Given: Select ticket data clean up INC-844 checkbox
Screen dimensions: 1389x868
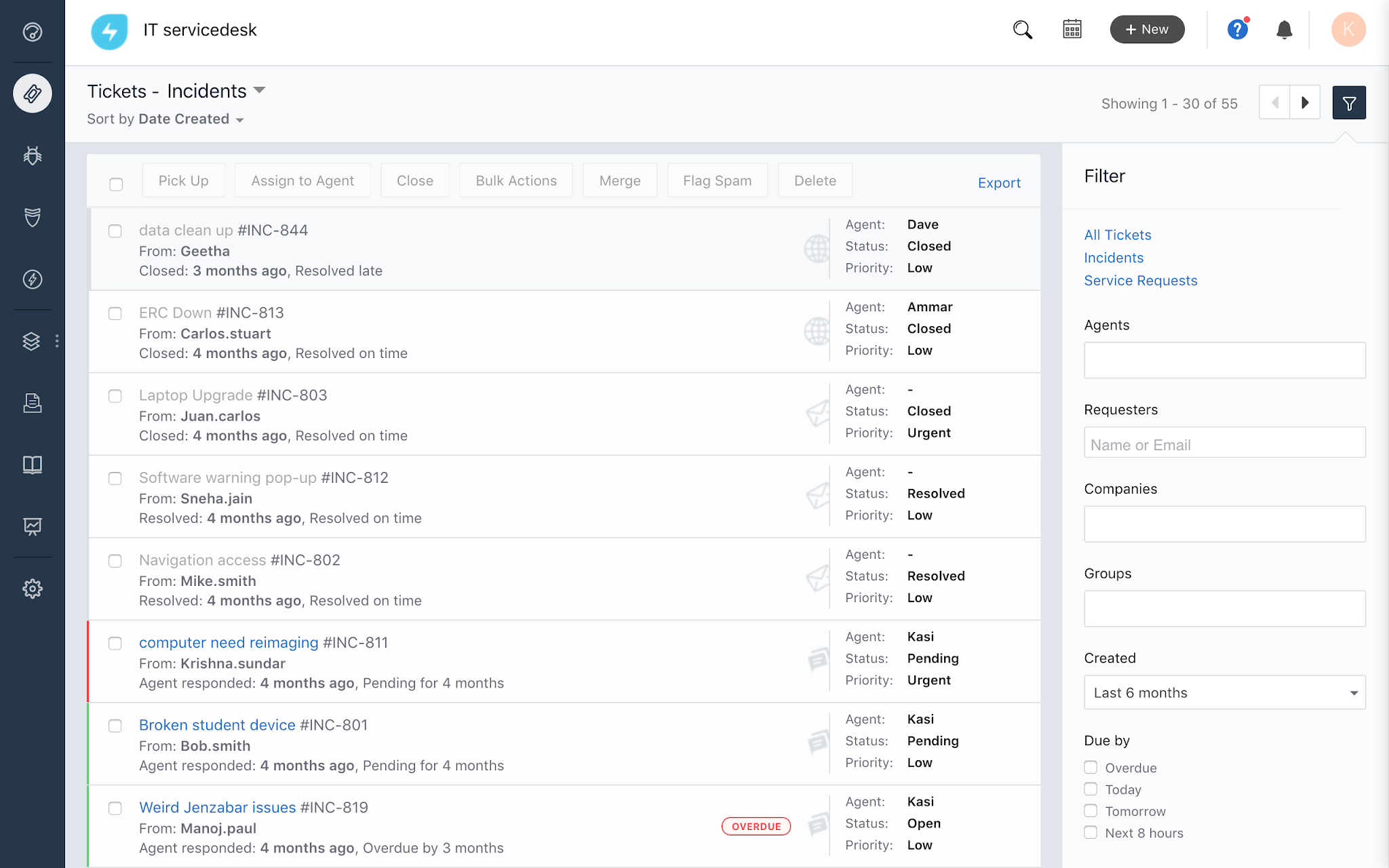Looking at the screenshot, I should tap(115, 231).
